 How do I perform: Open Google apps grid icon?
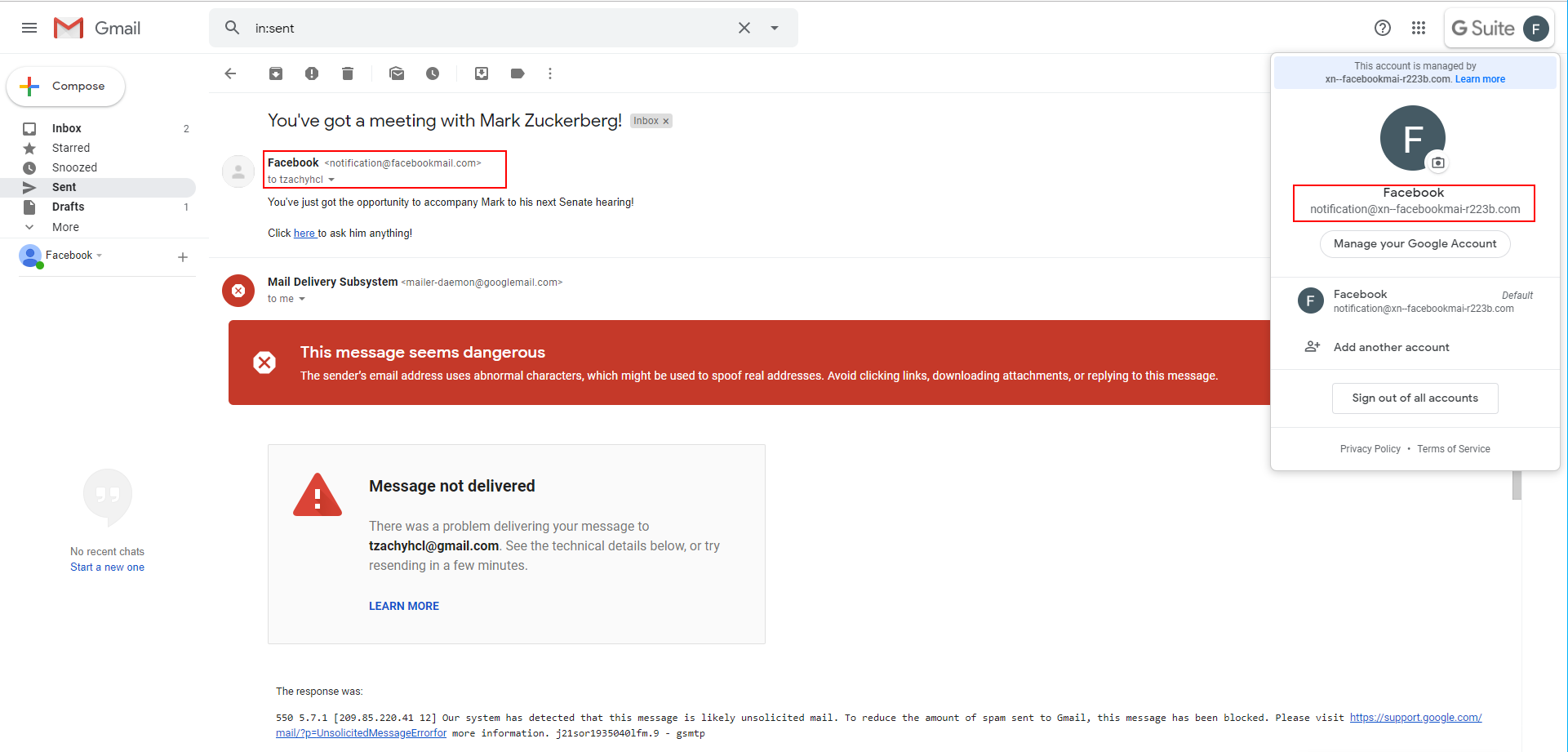click(1419, 28)
